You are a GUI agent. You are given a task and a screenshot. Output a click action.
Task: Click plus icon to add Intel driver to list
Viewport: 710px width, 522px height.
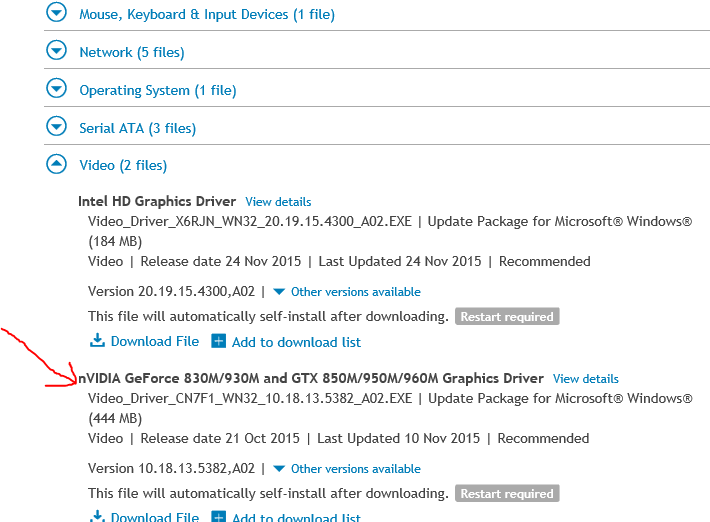pyautogui.click(x=219, y=341)
